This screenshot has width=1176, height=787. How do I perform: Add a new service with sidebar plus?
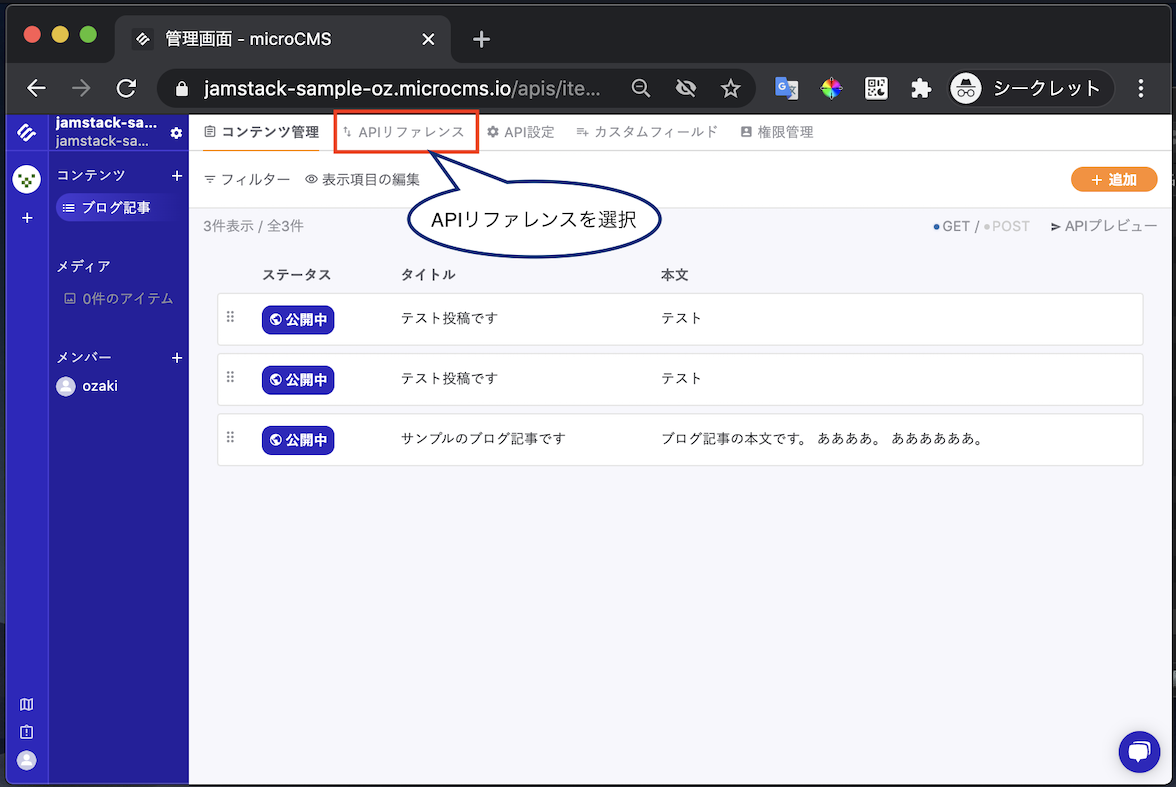pos(27,218)
